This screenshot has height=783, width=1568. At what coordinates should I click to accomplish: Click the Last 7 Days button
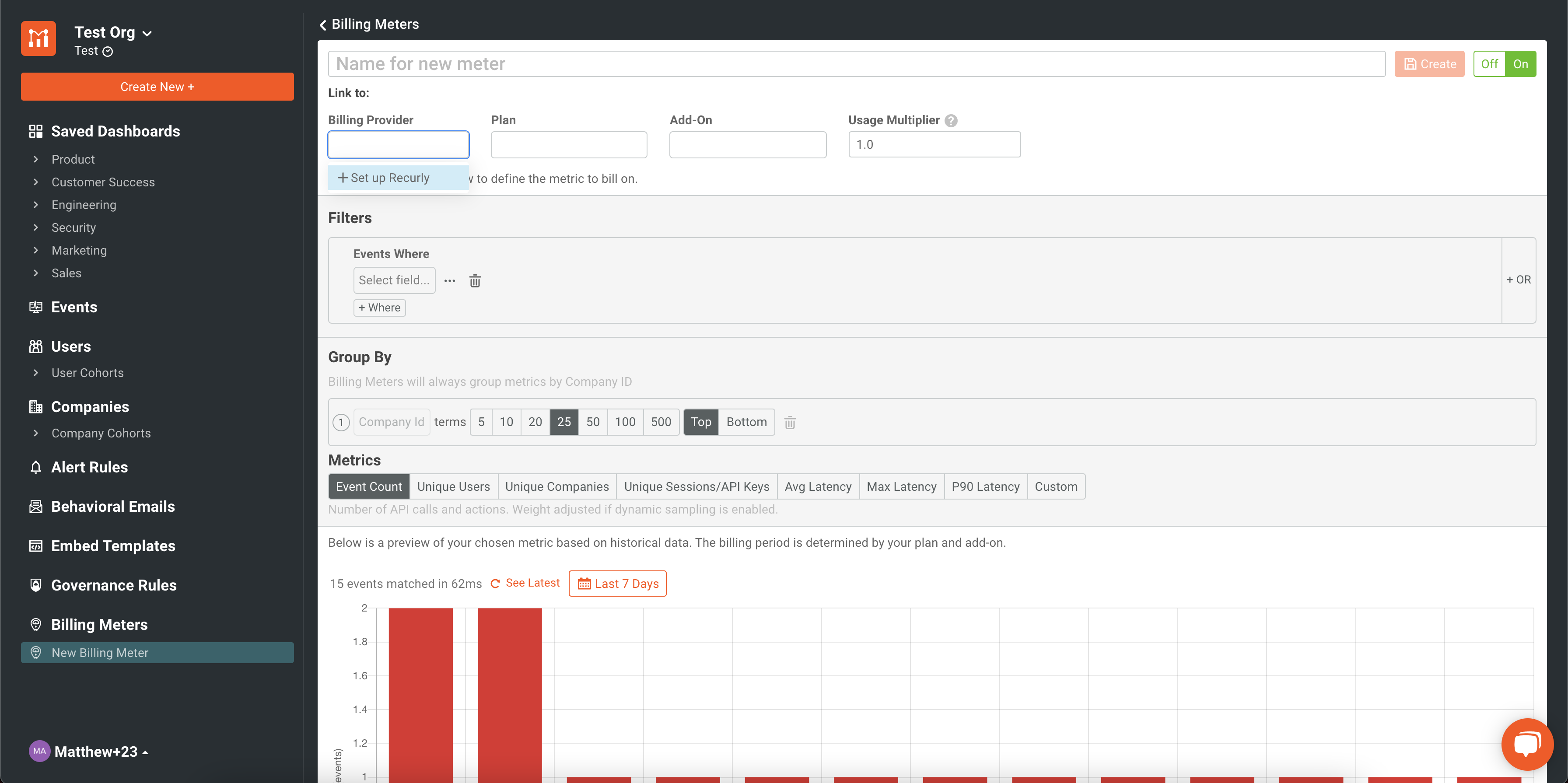(616, 583)
